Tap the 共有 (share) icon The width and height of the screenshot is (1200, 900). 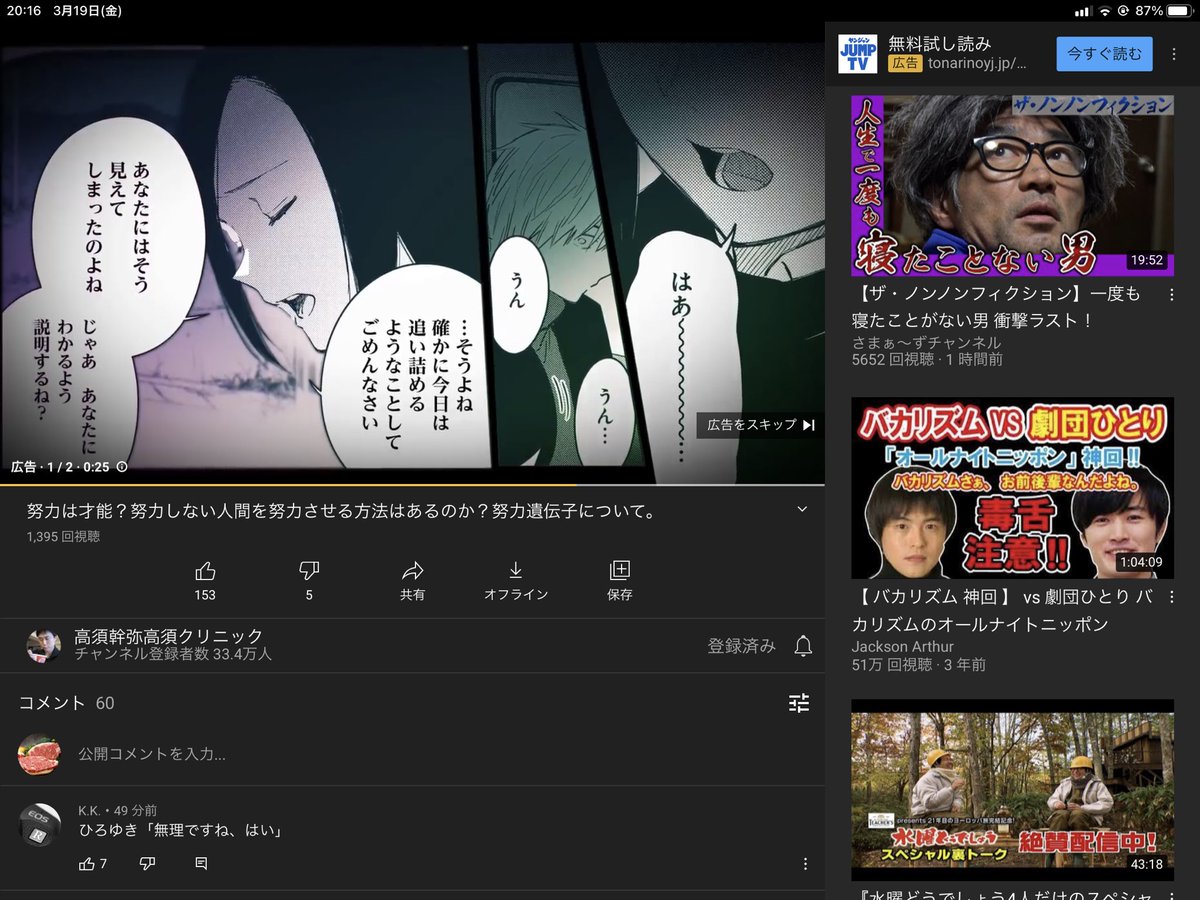coord(413,571)
